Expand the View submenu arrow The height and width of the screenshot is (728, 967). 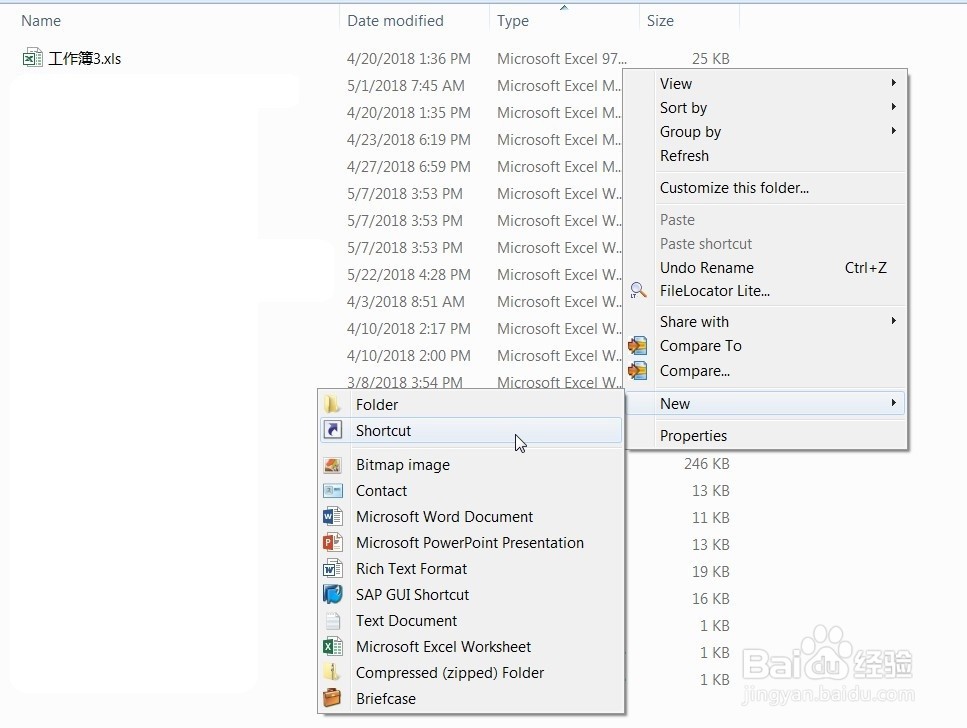point(894,83)
